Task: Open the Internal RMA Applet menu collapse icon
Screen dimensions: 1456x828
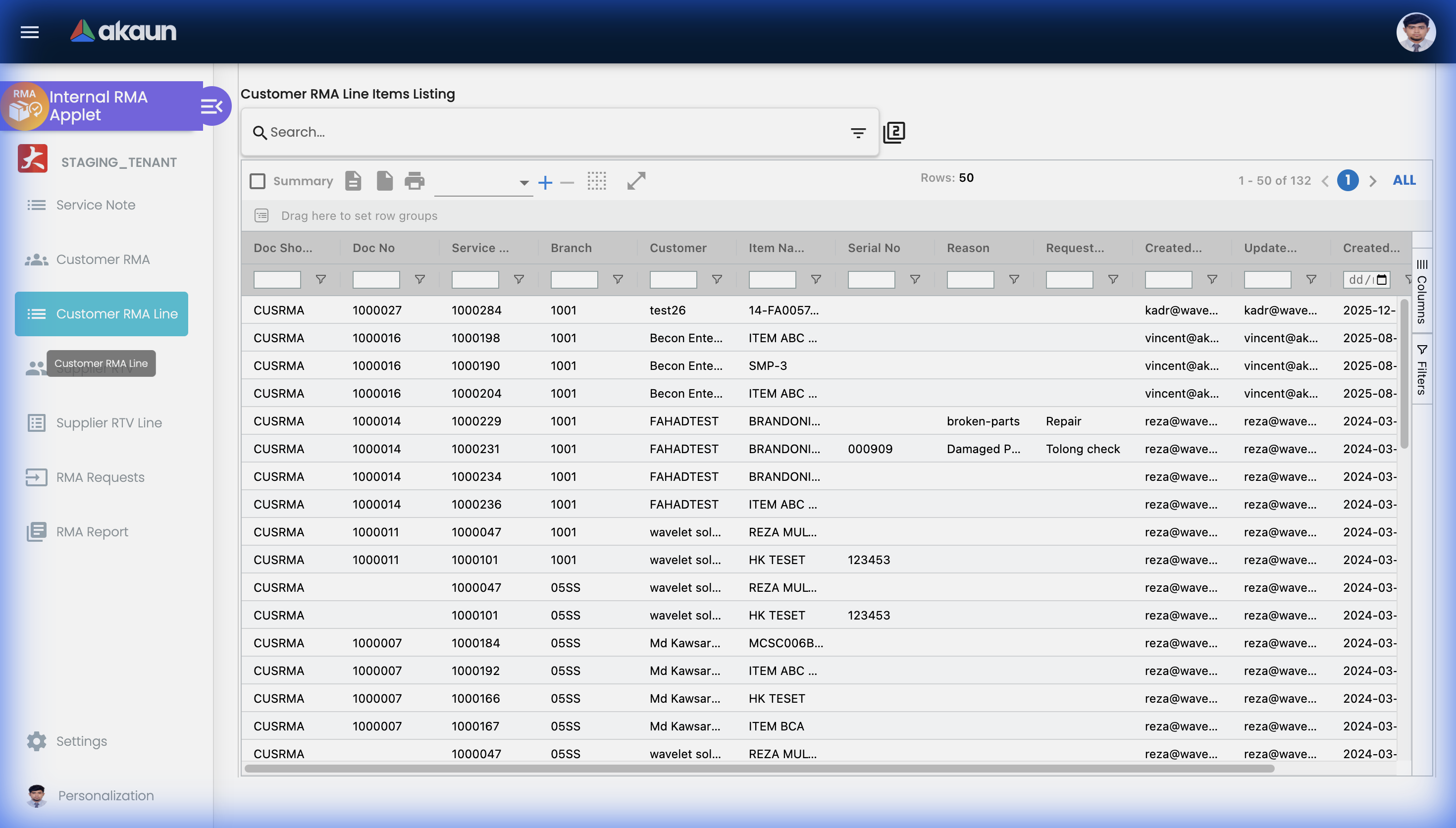Action: pos(212,106)
